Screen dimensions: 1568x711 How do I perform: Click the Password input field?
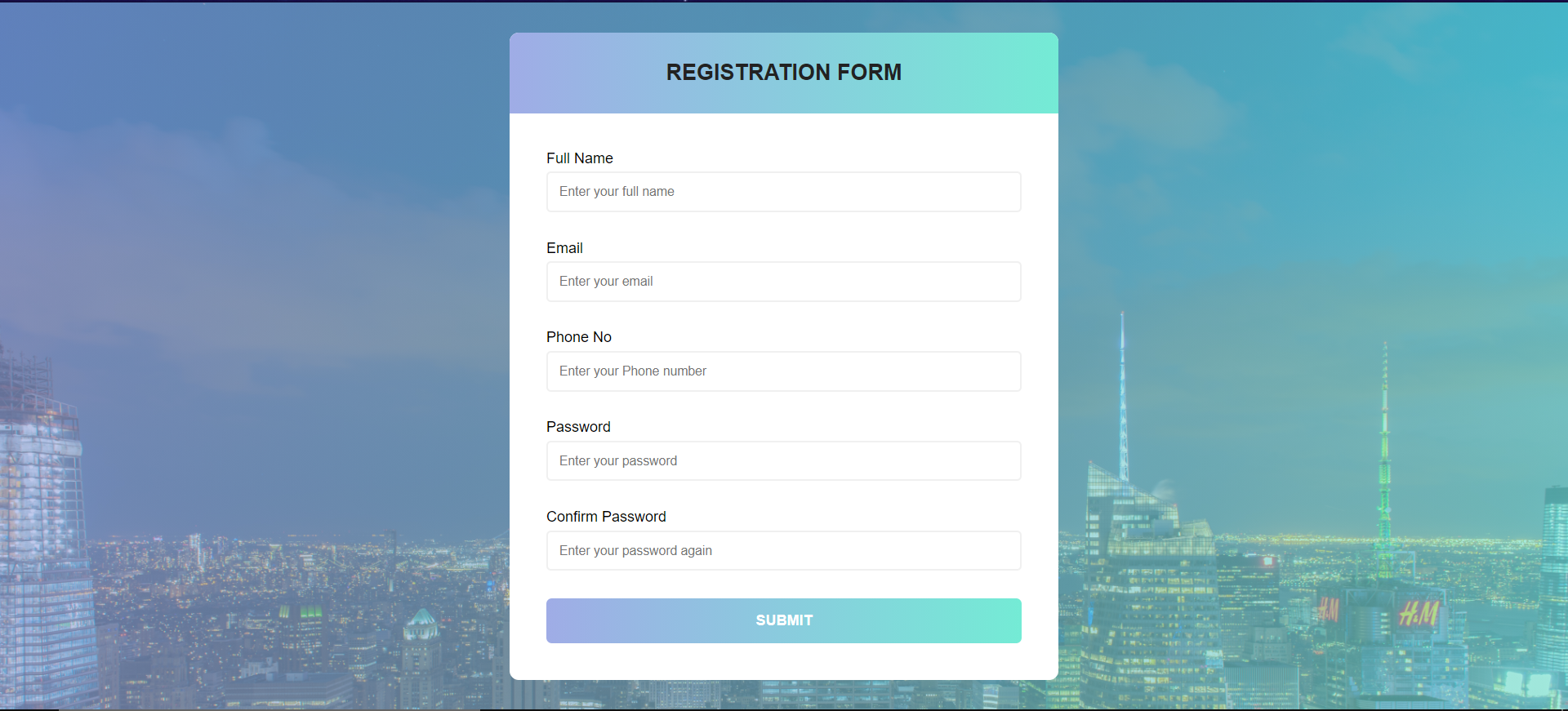(782, 460)
